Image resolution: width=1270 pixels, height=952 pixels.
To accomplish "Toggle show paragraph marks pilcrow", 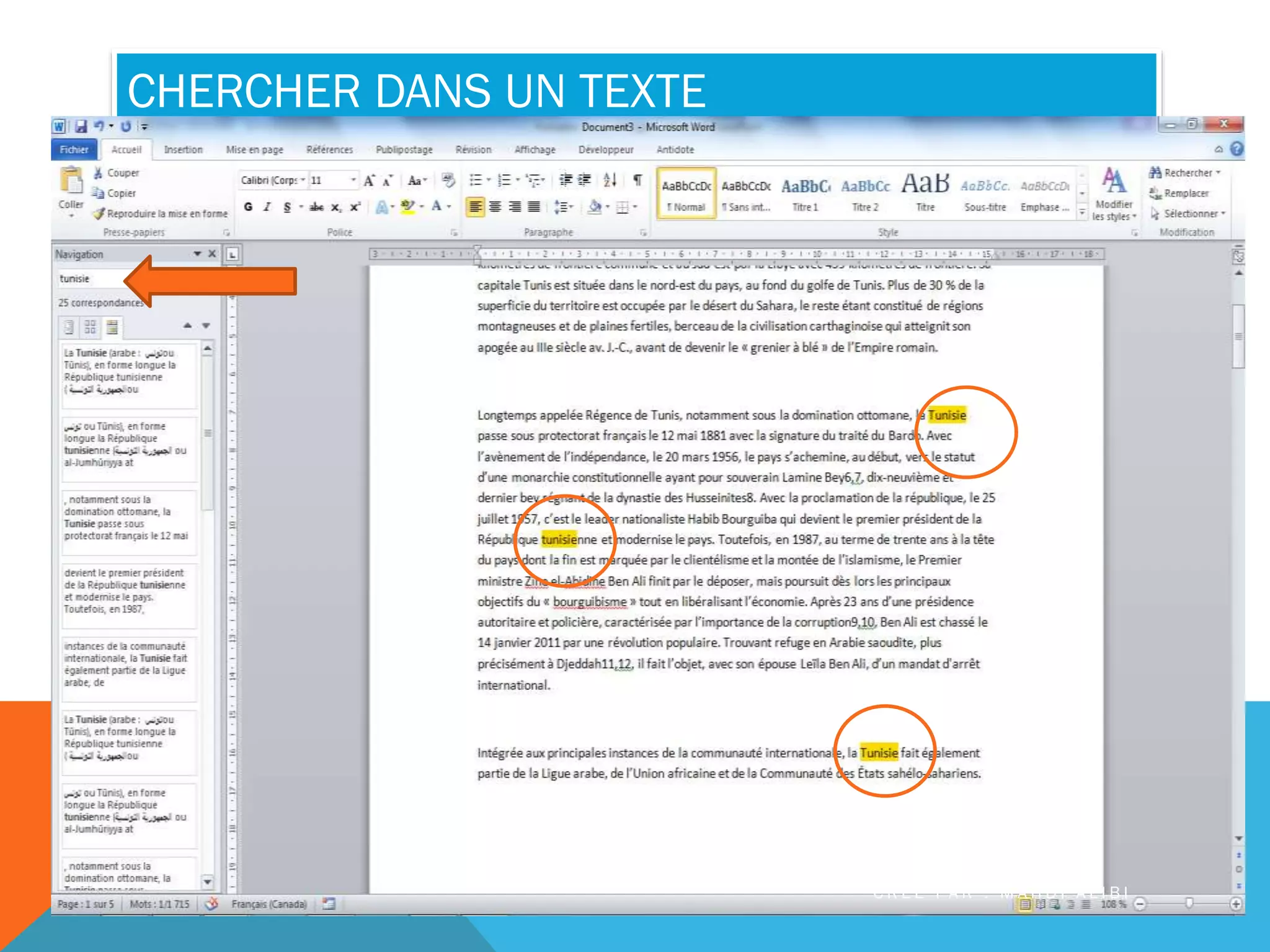I will (x=637, y=180).
